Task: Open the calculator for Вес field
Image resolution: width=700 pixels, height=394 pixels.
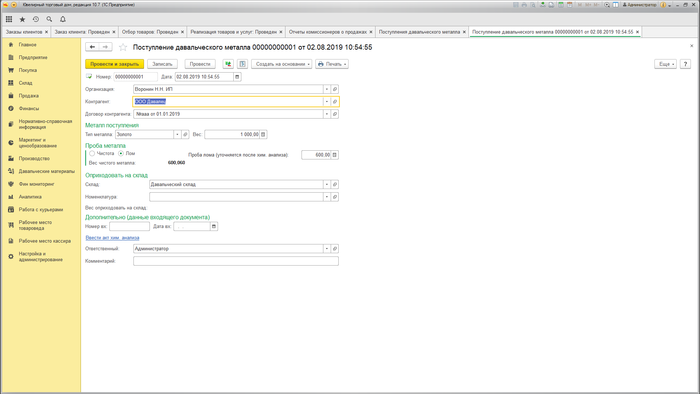Action: pyautogui.click(x=263, y=134)
